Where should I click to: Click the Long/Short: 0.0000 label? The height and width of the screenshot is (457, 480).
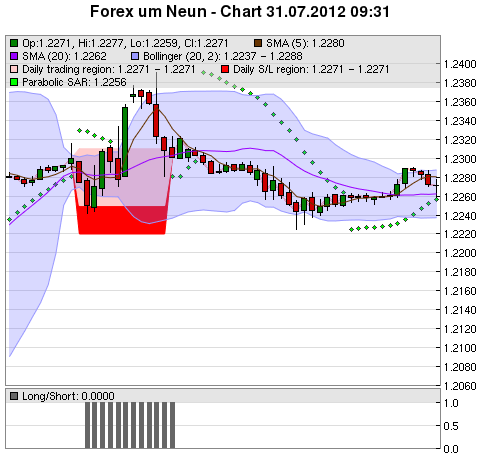click(x=68, y=396)
